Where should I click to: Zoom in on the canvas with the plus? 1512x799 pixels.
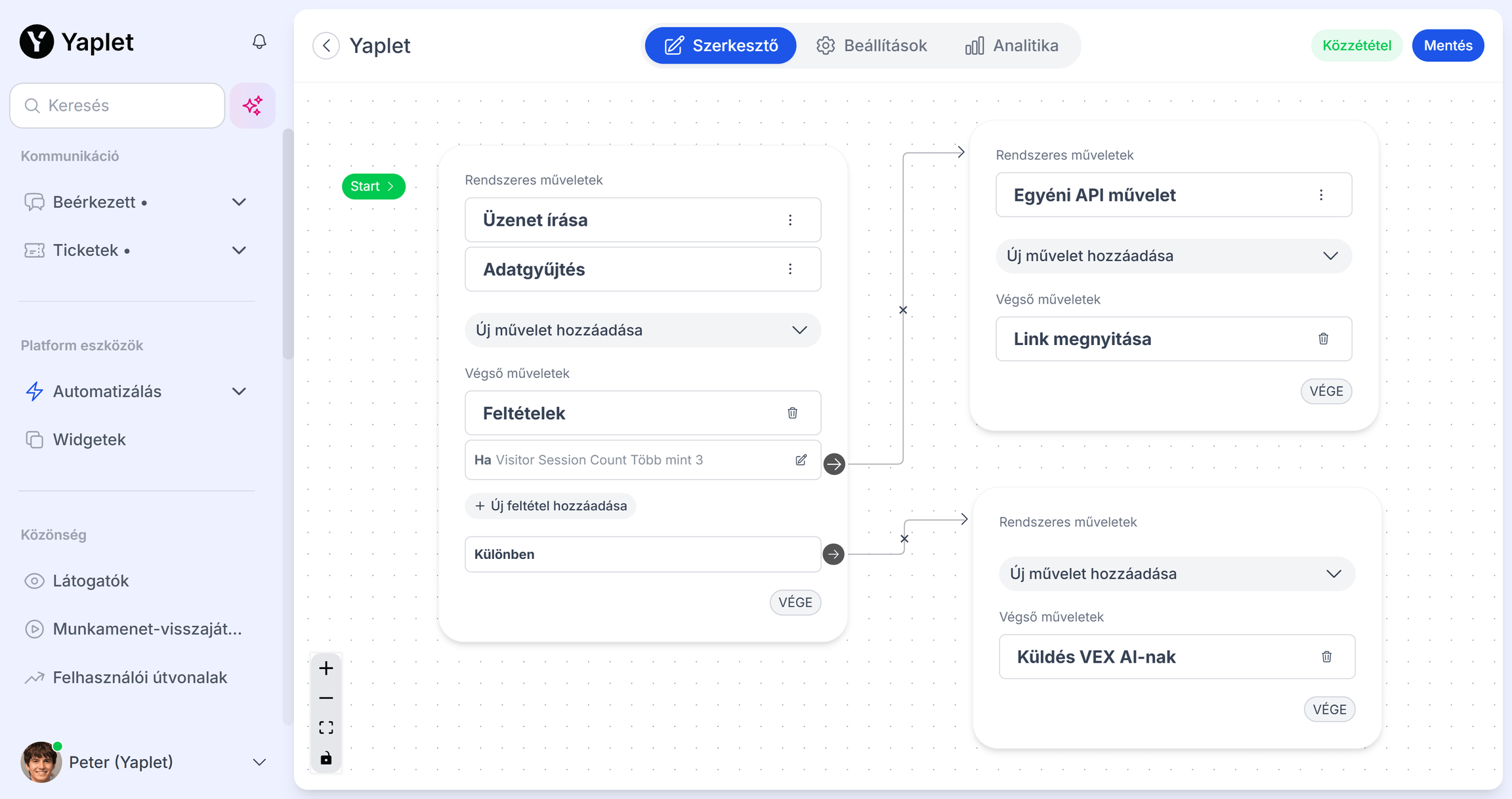(x=326, y=668)
